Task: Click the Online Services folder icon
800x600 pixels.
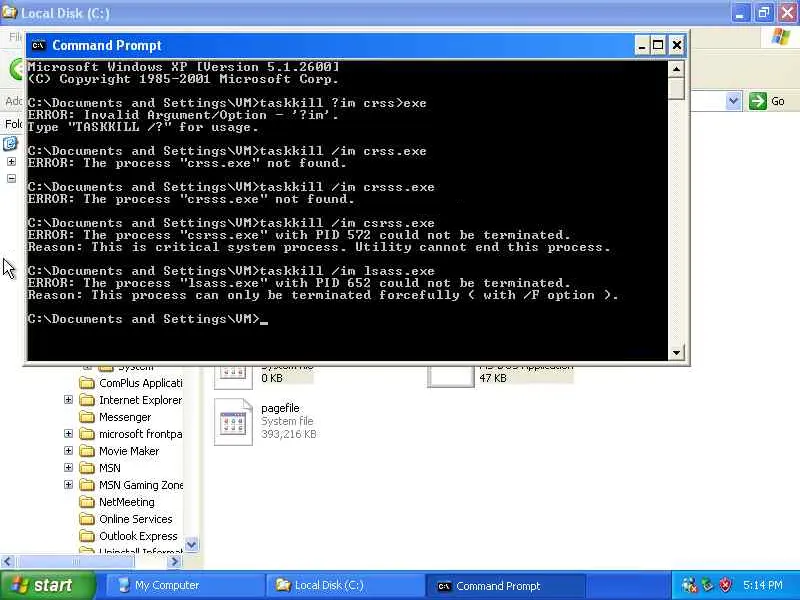Action: coord(87,519)
